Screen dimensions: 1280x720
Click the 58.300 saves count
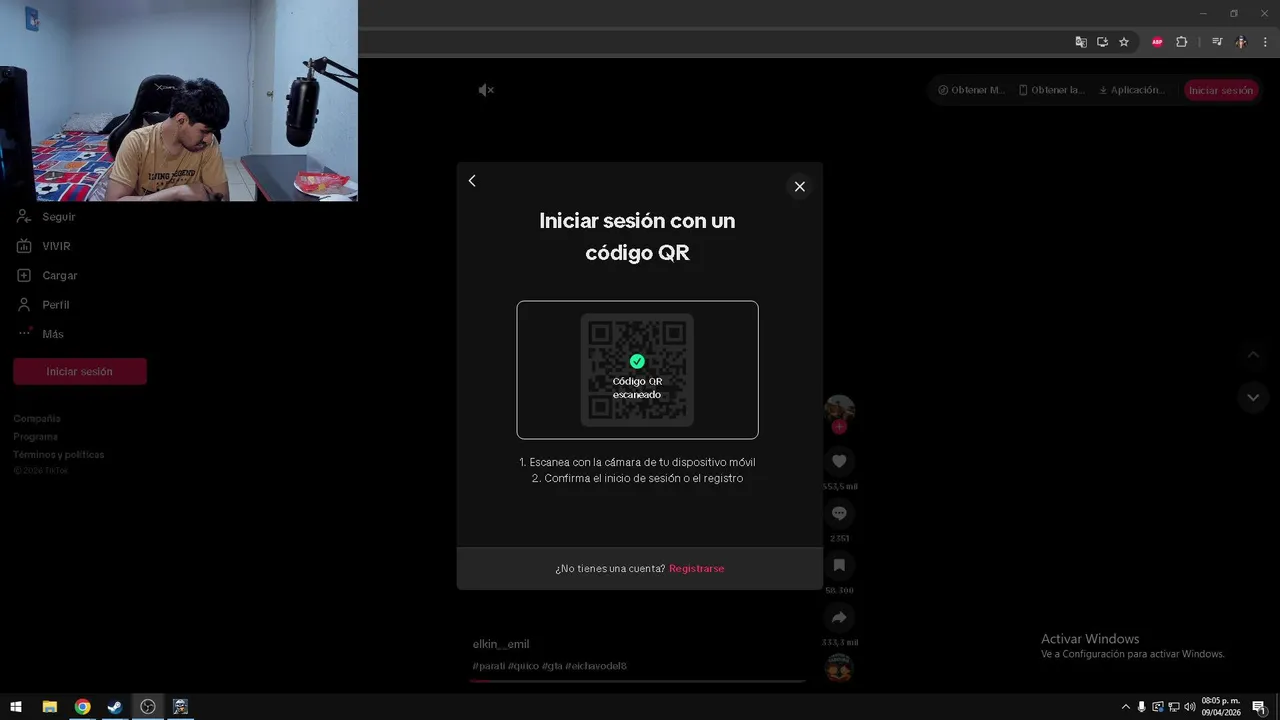(839, 590)
